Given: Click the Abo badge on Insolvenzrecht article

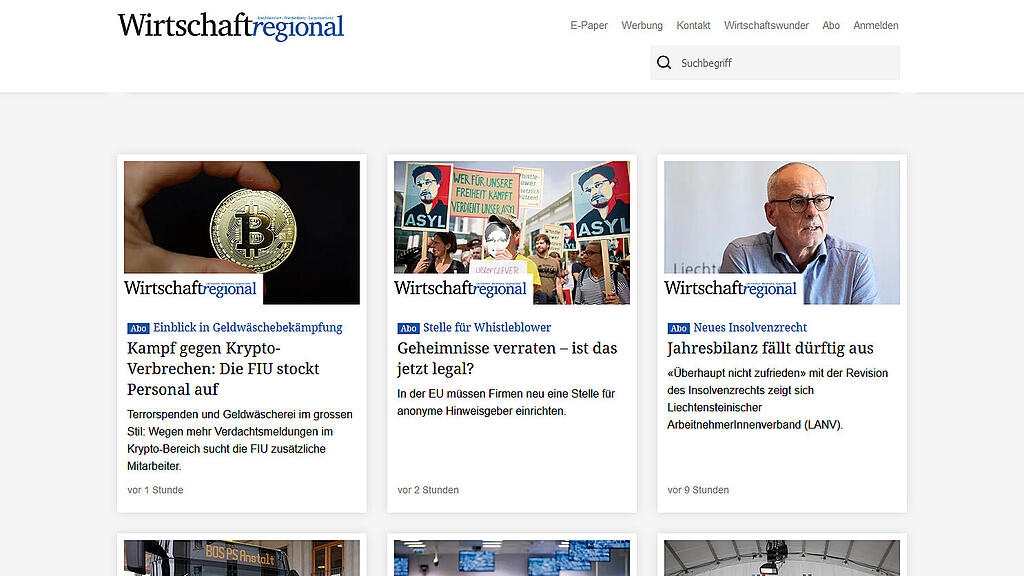Looking at the screenshot, I should [679, 328].
